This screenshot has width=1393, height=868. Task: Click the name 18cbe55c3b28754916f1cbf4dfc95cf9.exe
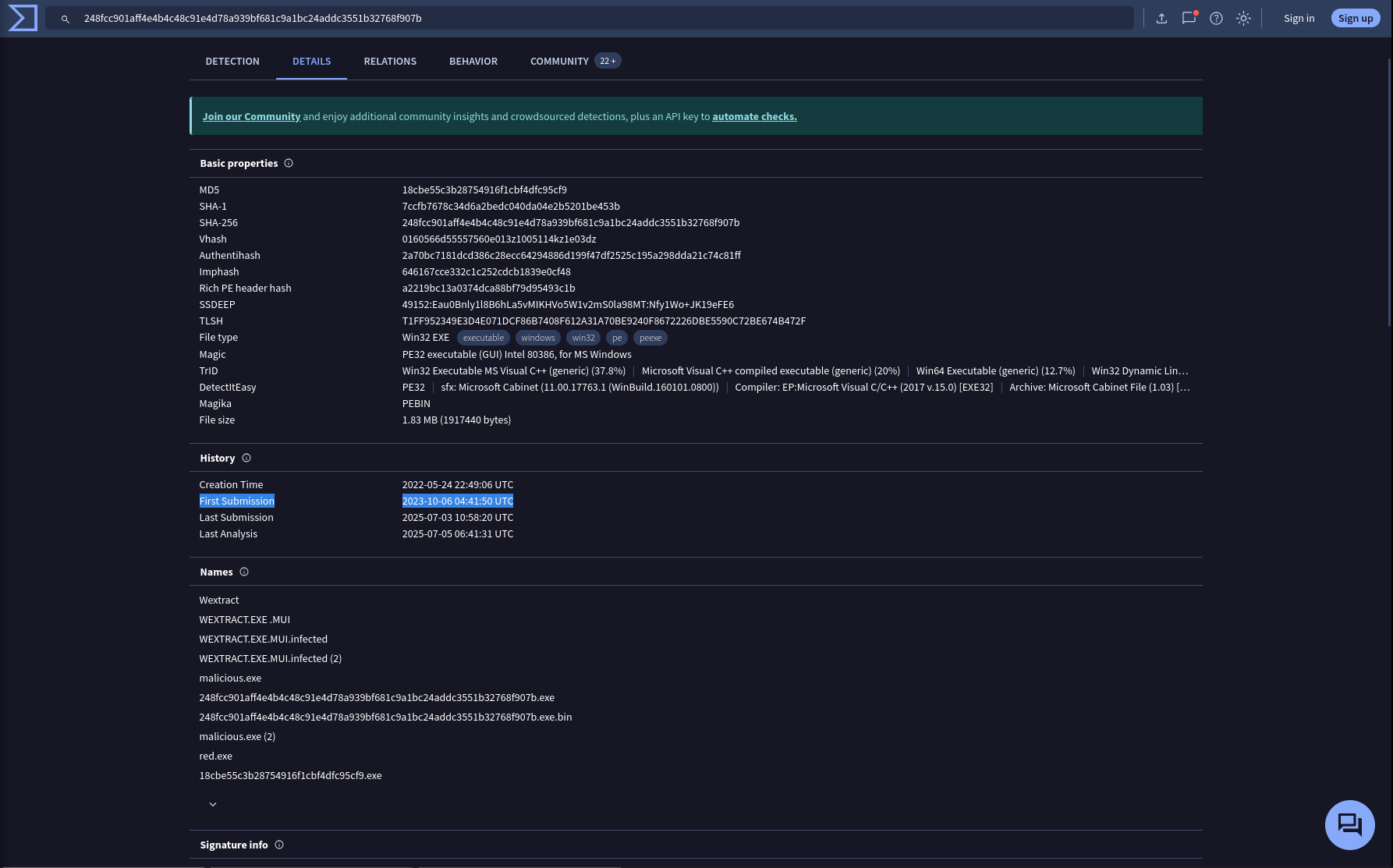[290, 775]
